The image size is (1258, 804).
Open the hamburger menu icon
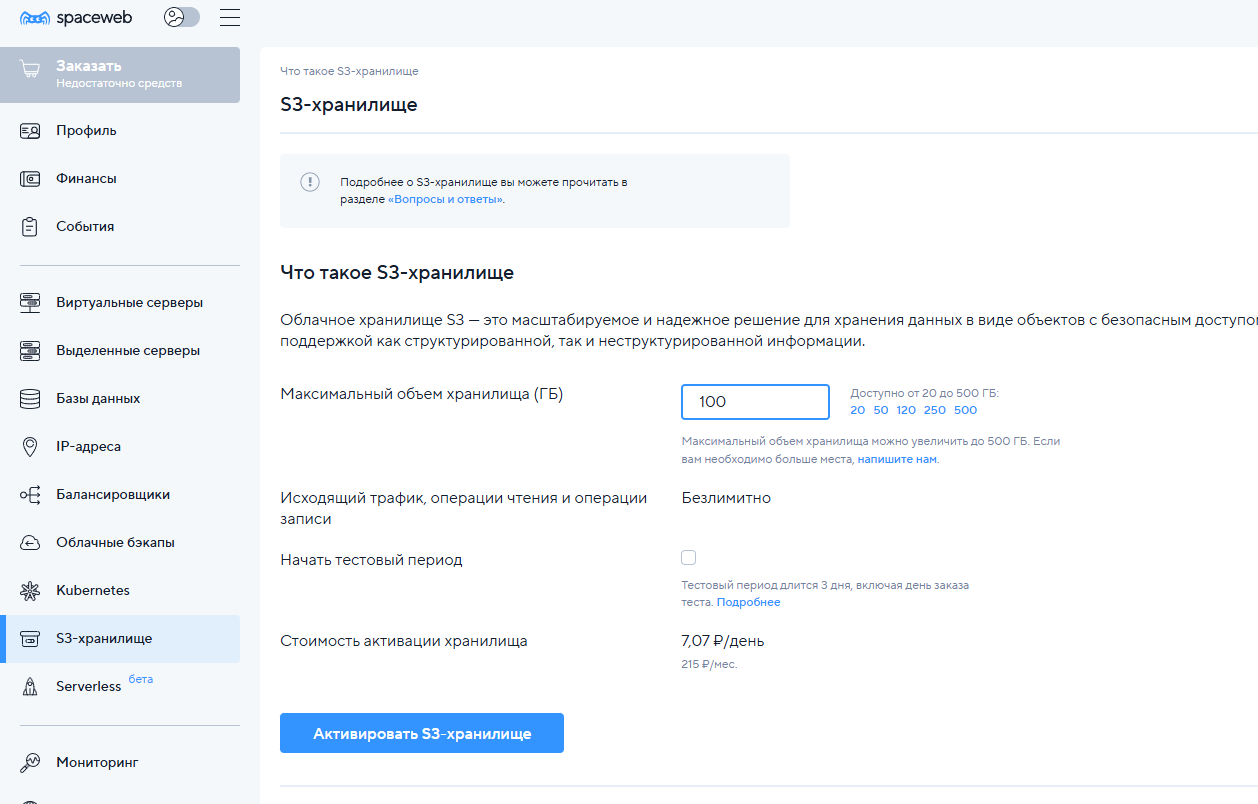[230, 17]
